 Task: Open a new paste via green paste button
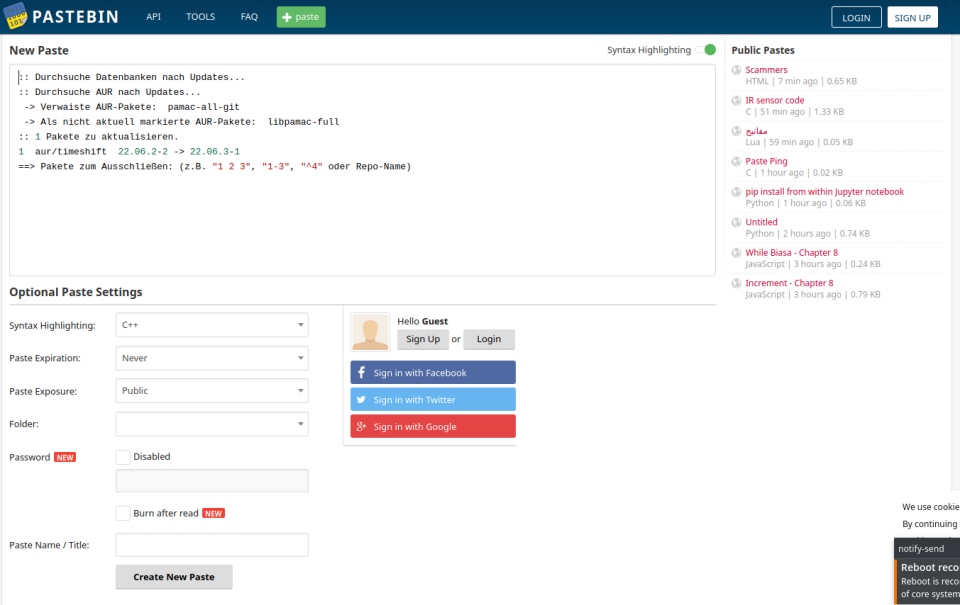click(x=300, y=16)
